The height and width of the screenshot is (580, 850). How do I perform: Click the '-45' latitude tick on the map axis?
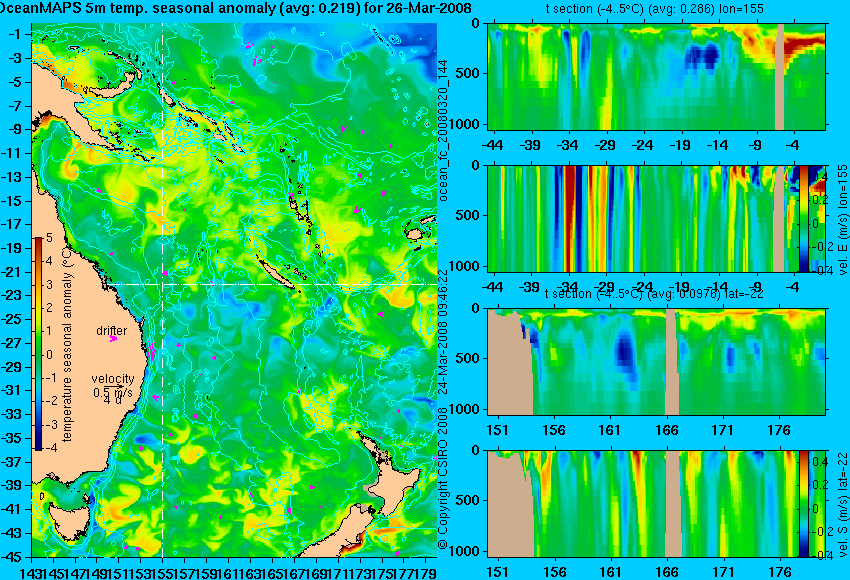tap(11, 557)
